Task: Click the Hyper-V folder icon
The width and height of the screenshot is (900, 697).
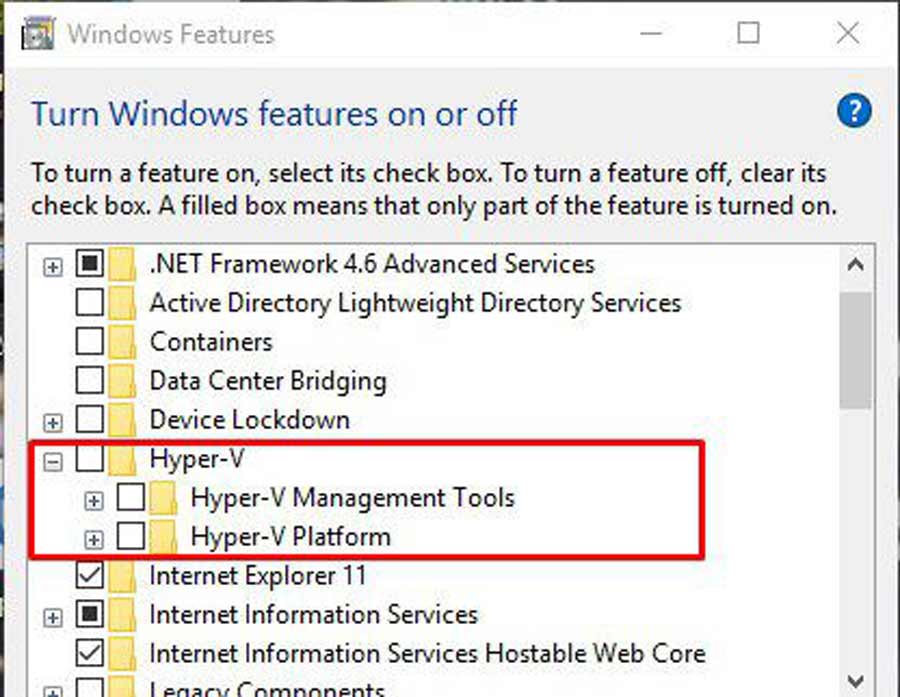Action: coord(123,459)
